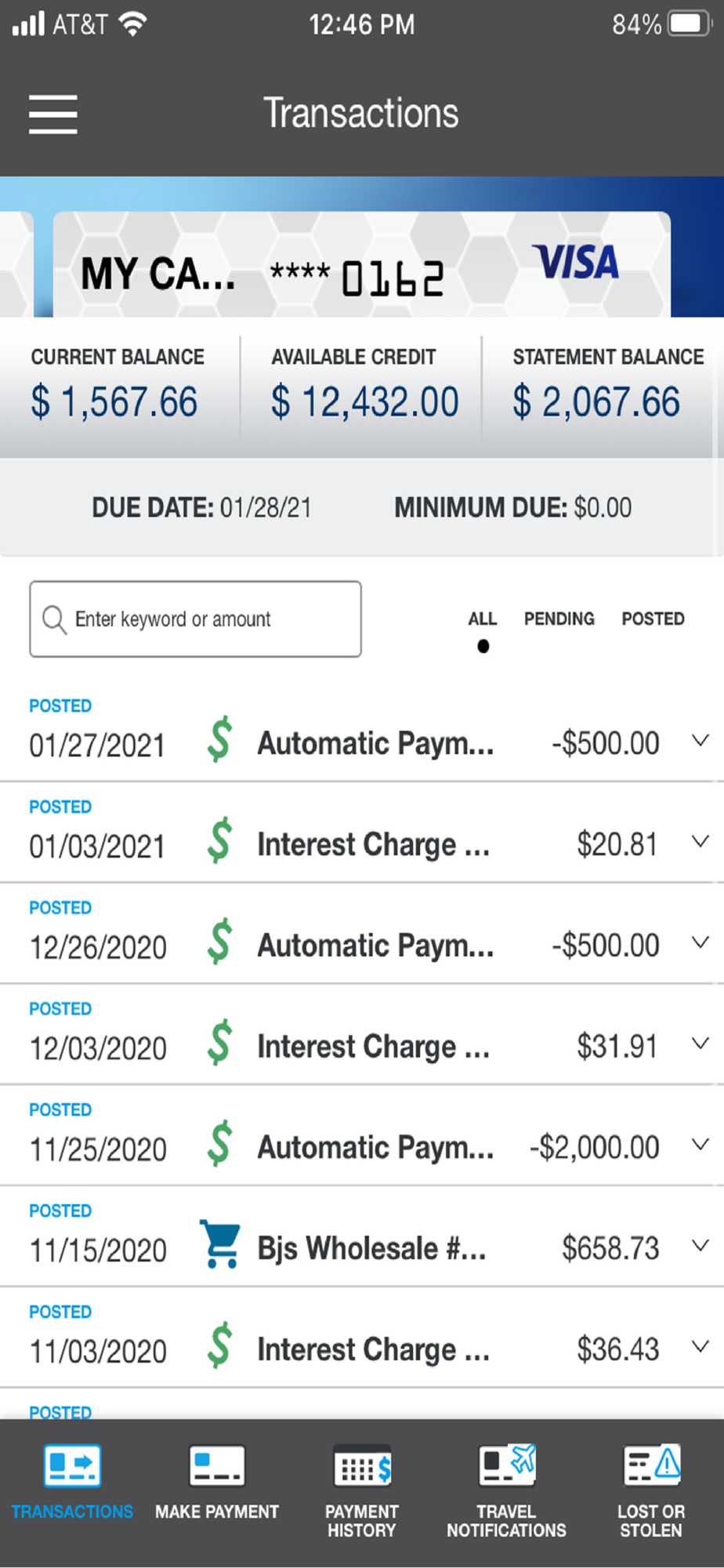Open the 12/26/2020 Automatic Payment transaction
Viewport: 724px width, 1568px height.
tap(362, 935)
